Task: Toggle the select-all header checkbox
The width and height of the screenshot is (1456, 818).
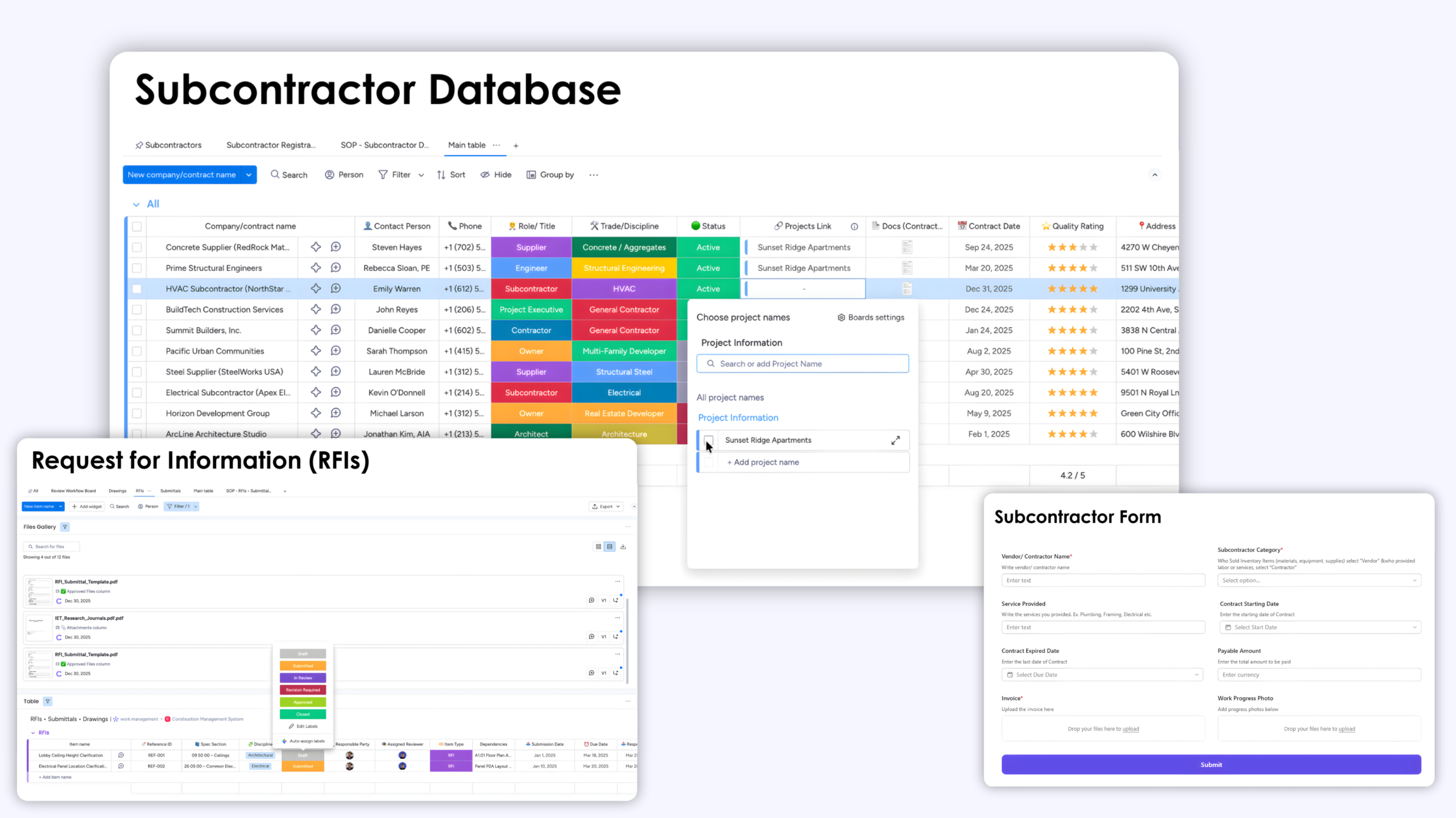Action: (x=137, y=226)
